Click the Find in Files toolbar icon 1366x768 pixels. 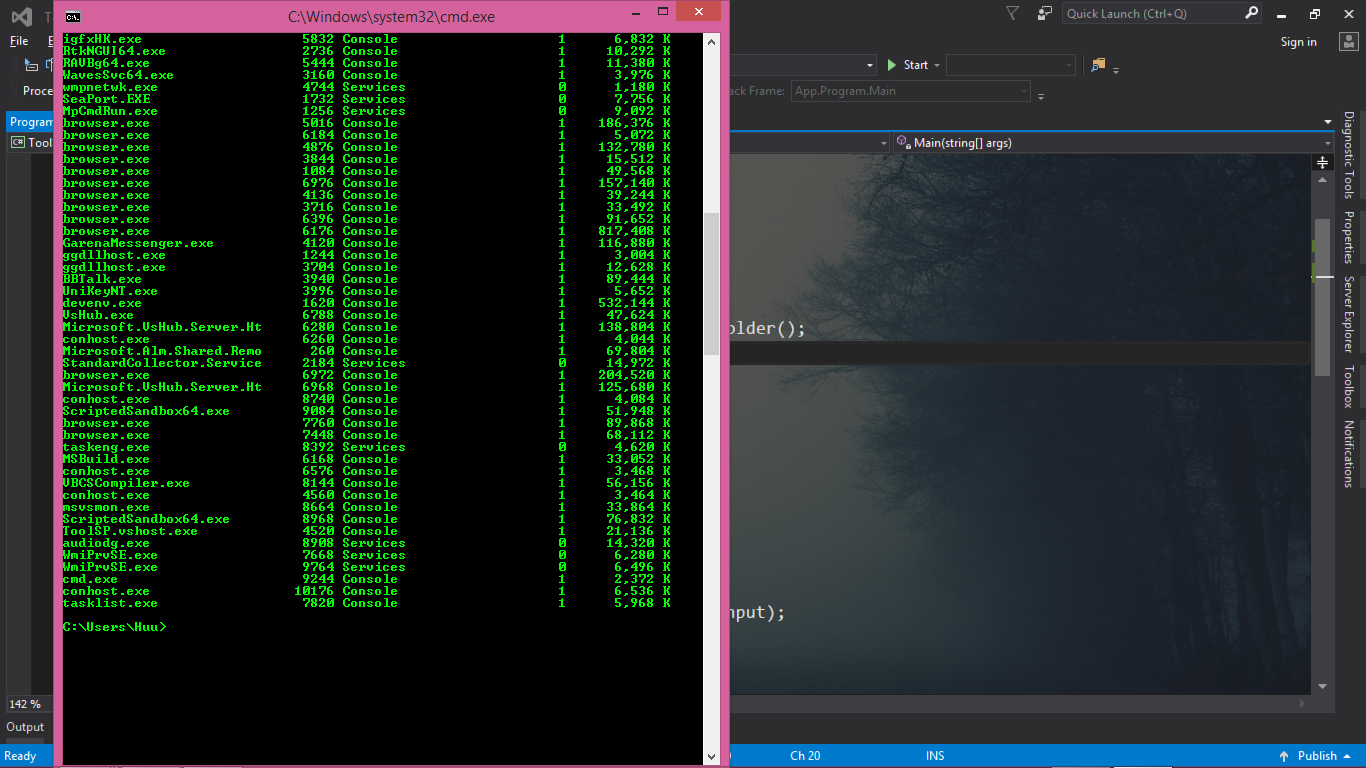pos(1098,65)
